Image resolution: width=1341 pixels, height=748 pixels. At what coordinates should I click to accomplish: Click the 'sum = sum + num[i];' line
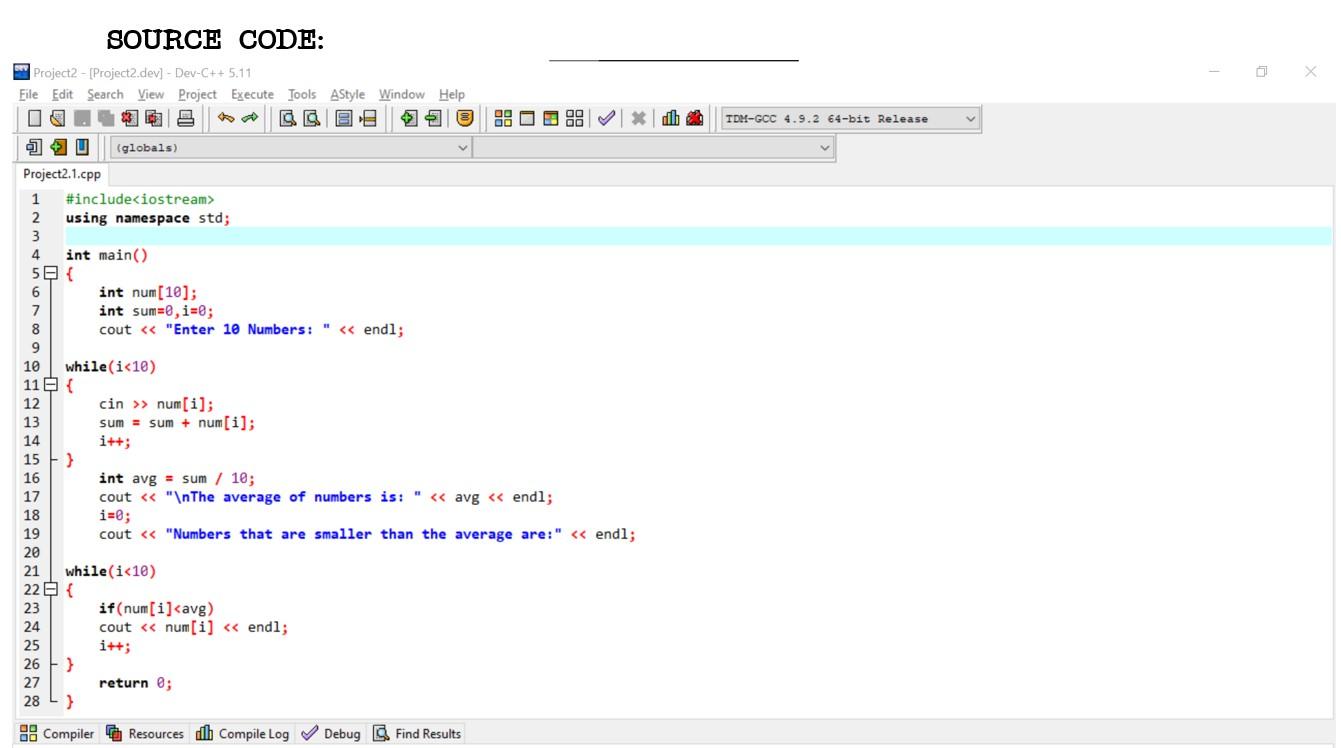(178, 422)
